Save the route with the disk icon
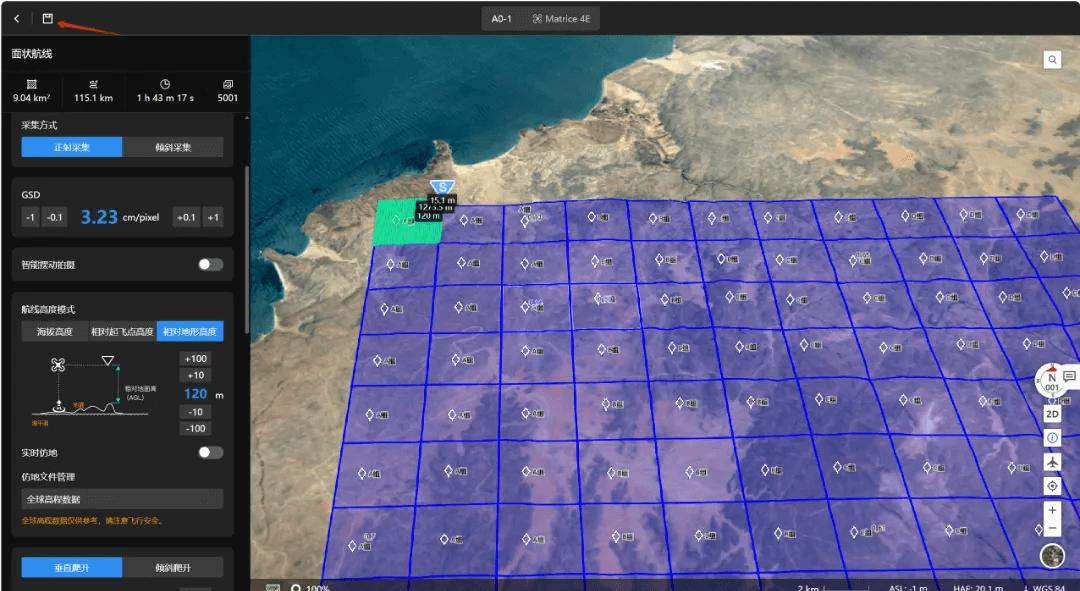The image size is (1080, 591). coord(48,19)
